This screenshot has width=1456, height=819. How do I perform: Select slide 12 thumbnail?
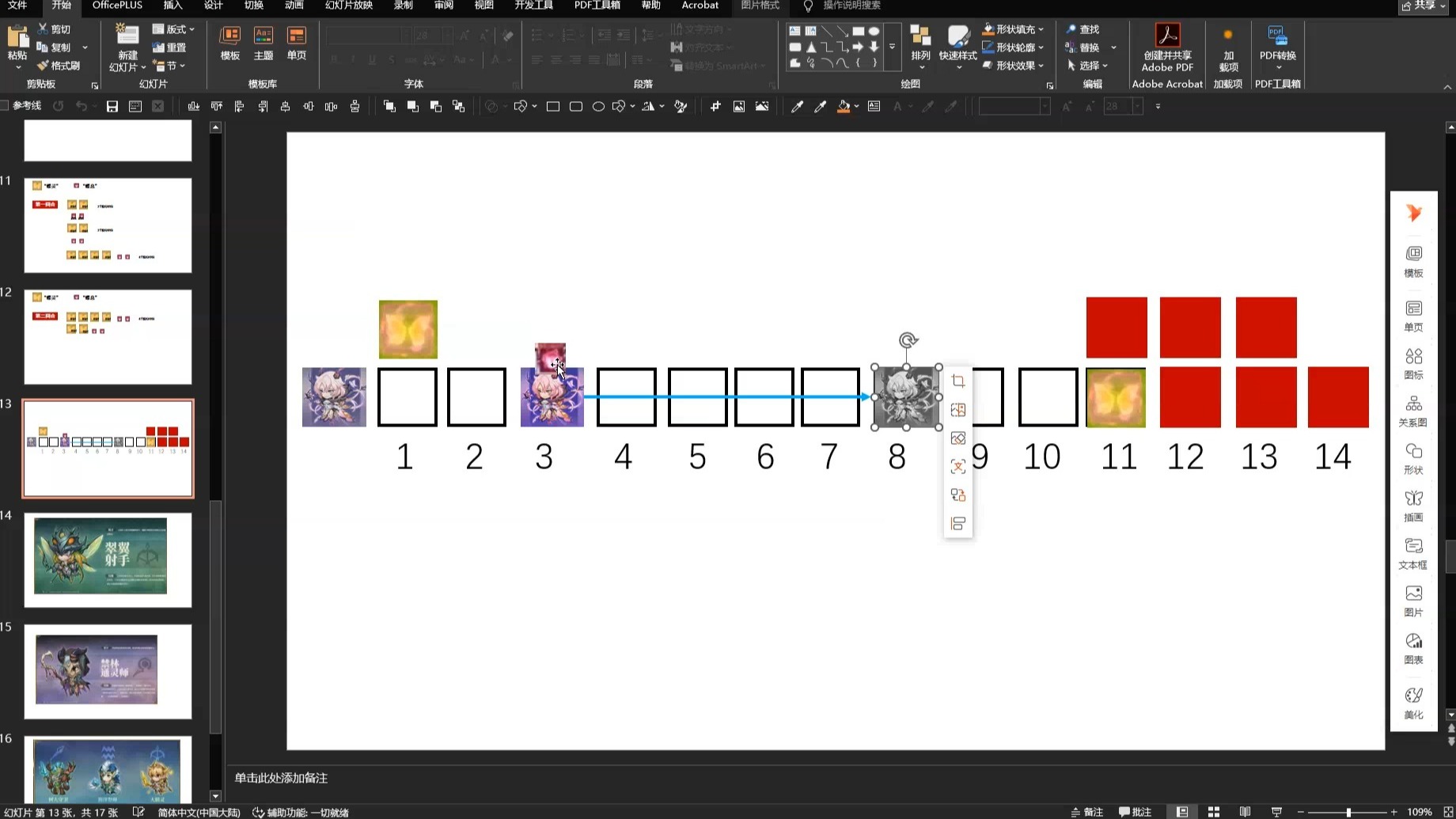coord(108,336)
